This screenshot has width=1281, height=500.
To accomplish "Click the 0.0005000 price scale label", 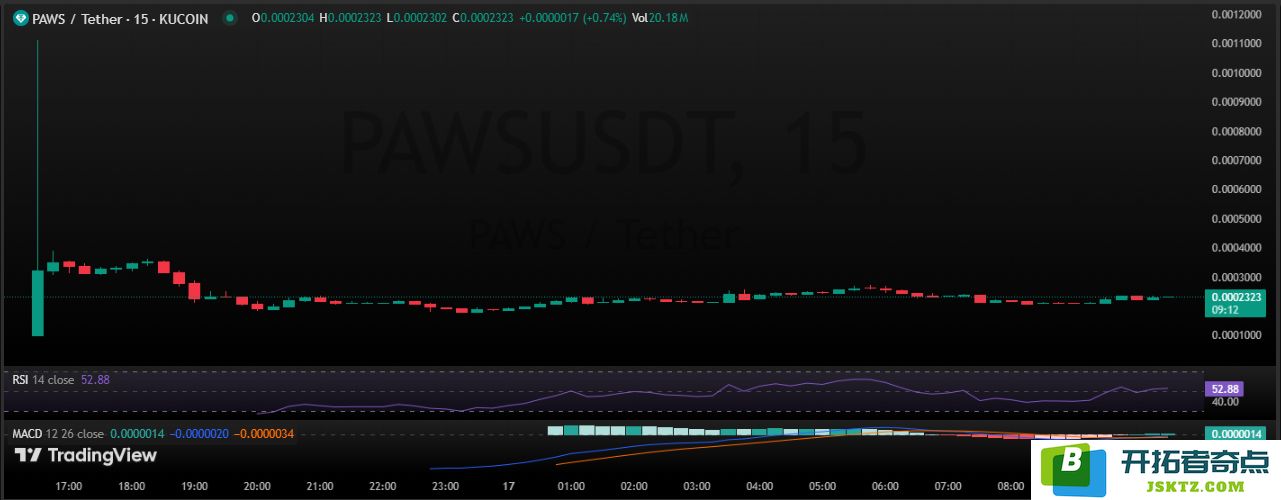I will [x=1235, y=218].
